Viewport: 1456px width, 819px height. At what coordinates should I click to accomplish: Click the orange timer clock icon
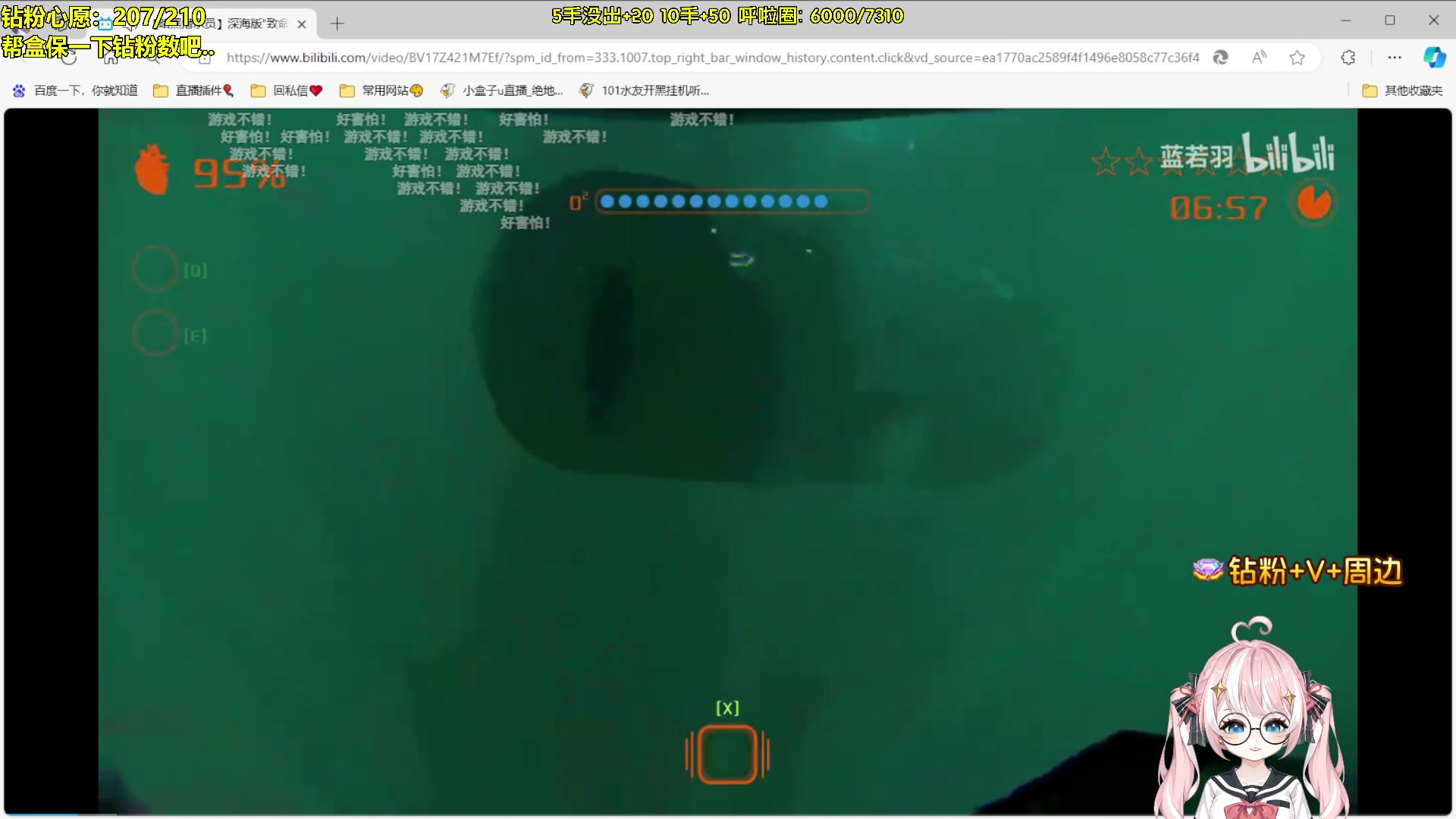pyautogui.click(x=1314, y=203)
